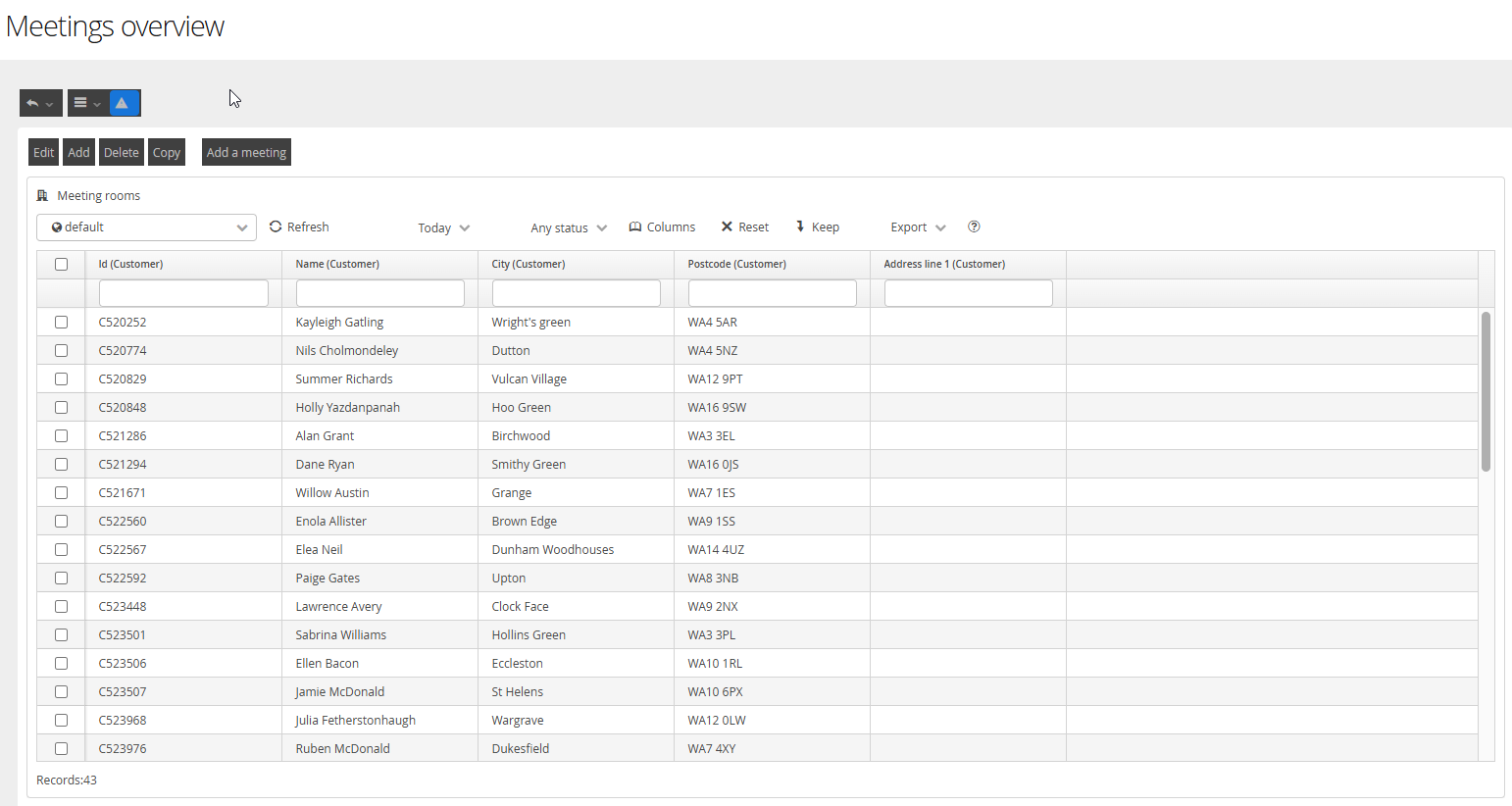Click the blue triangle warning icon
This screenshot has height=806, width=1512.
coord(124,103)
